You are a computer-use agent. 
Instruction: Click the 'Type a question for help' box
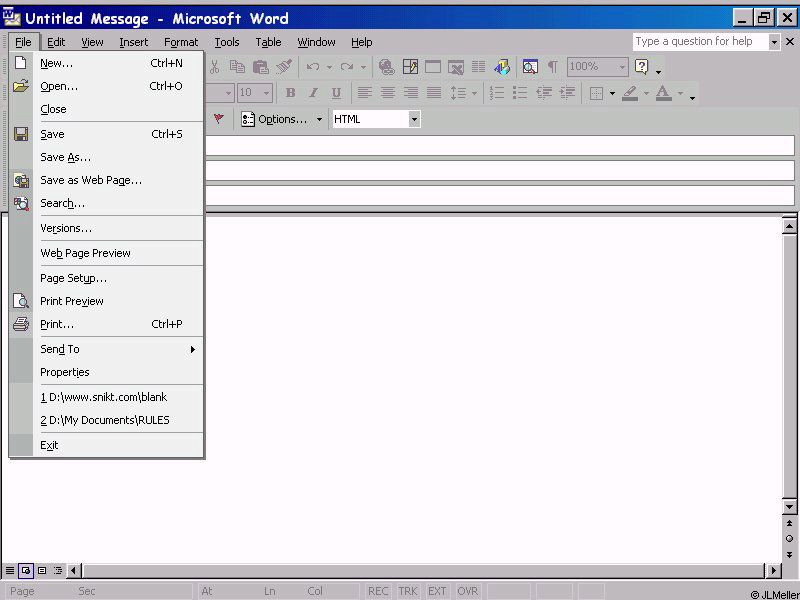coord(699,42)
